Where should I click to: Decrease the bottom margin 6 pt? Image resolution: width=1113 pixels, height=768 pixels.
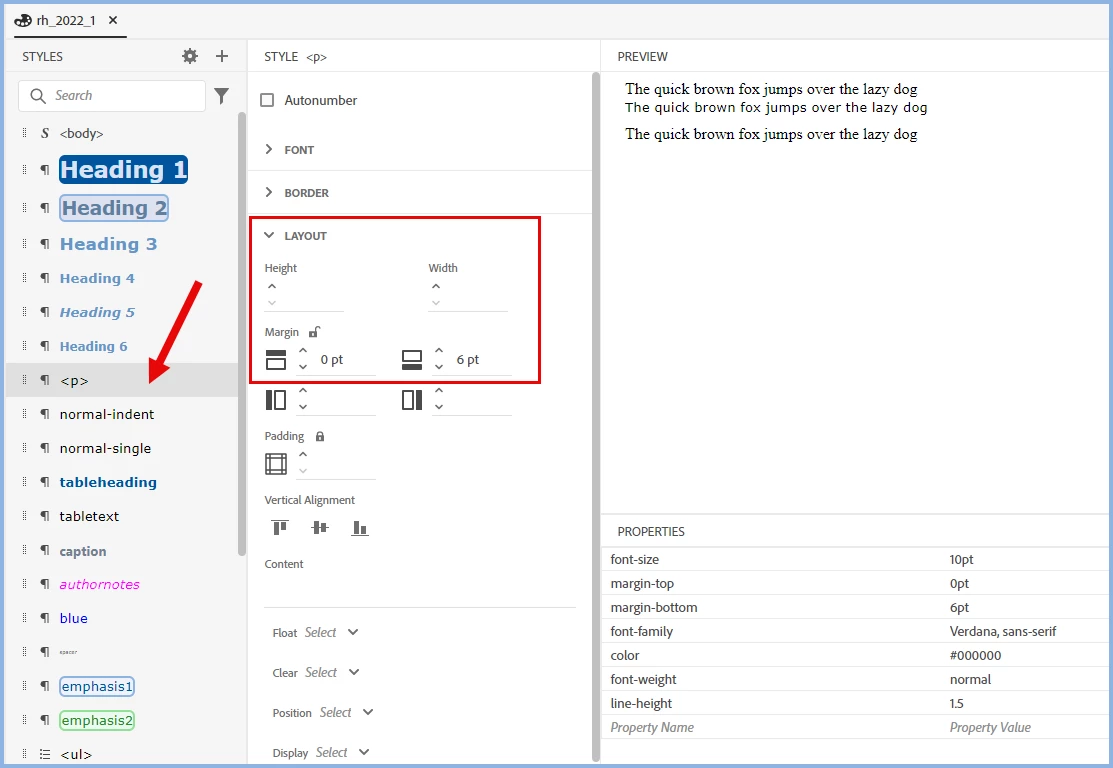click(439, 367)
